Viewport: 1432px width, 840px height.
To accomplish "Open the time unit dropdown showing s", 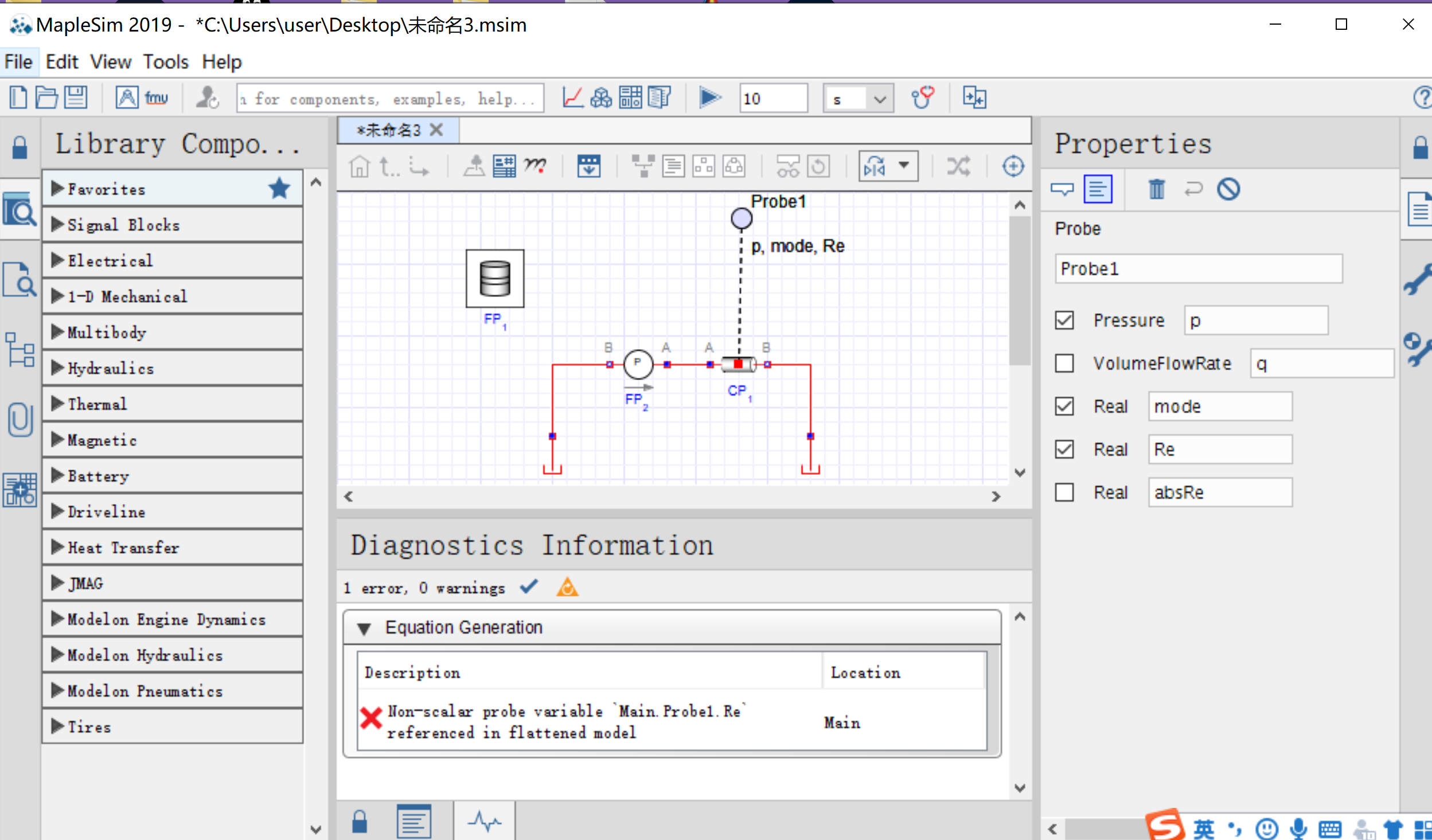I will (859, 99).
